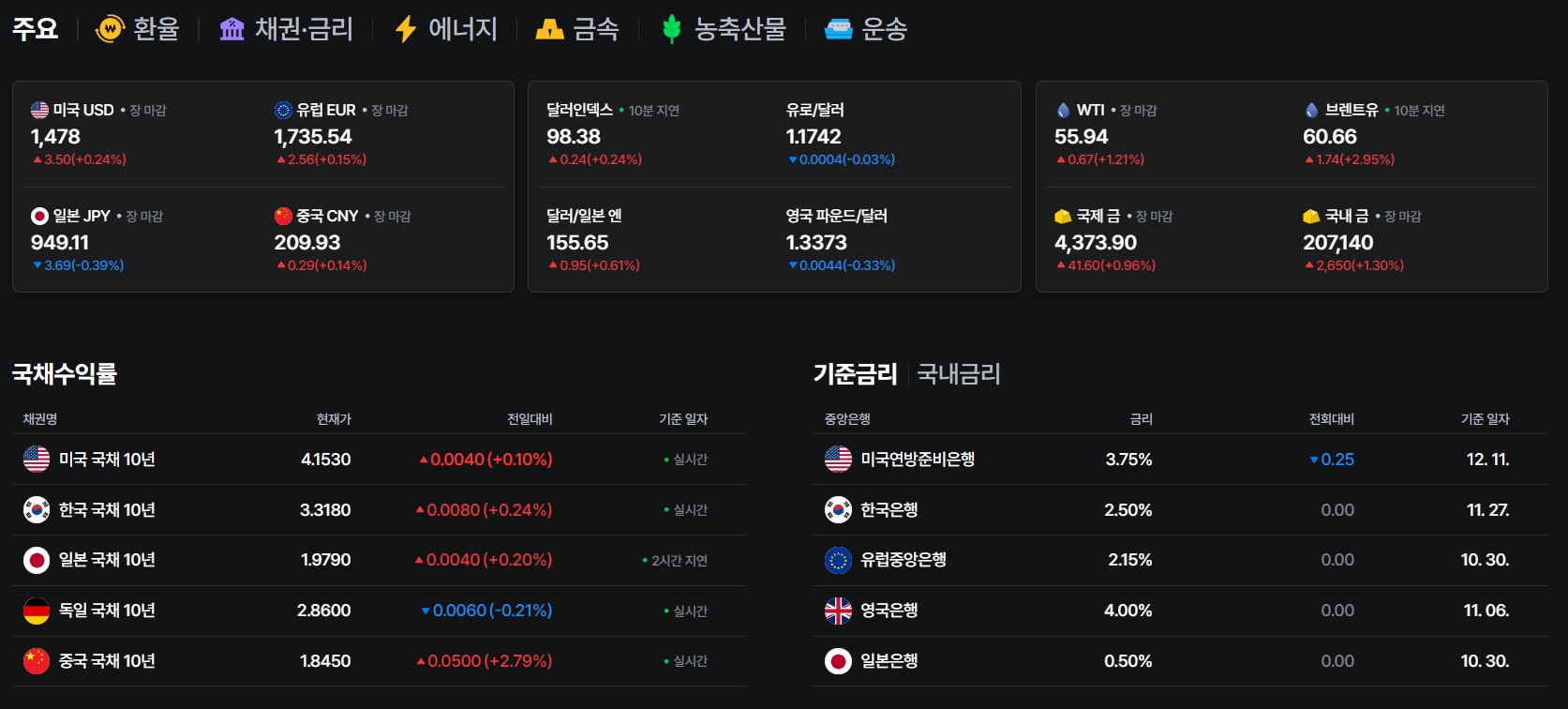
Task: Open the 채권·금리 tab
Action: 286,29
